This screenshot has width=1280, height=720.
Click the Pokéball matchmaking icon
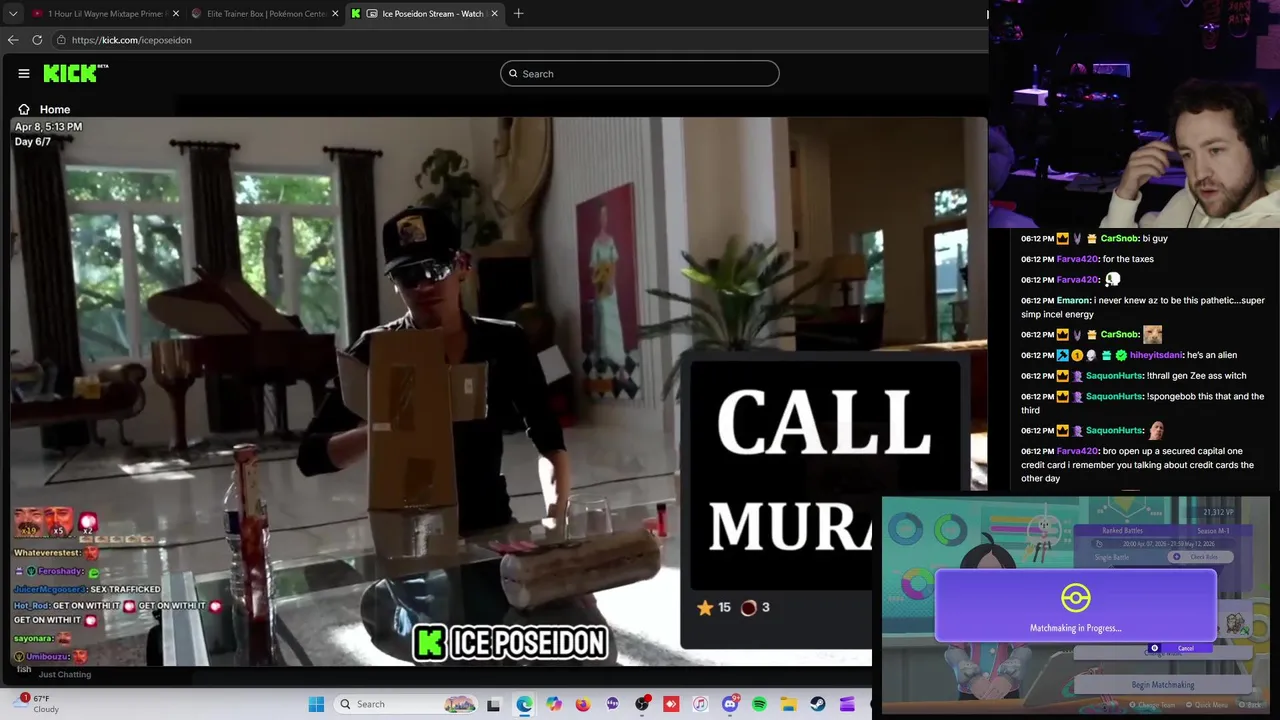[1076, 598]
